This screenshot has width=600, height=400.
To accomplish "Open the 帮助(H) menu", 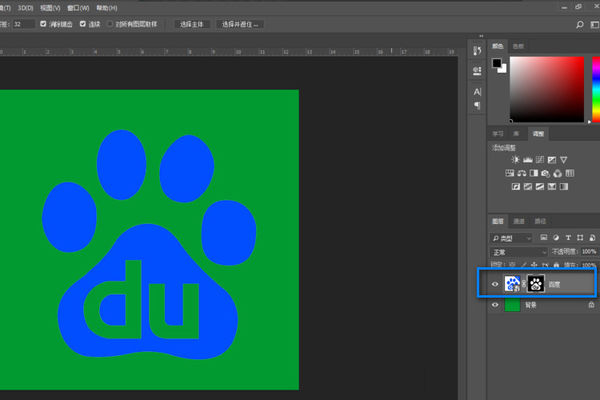I will pos(107,8).
